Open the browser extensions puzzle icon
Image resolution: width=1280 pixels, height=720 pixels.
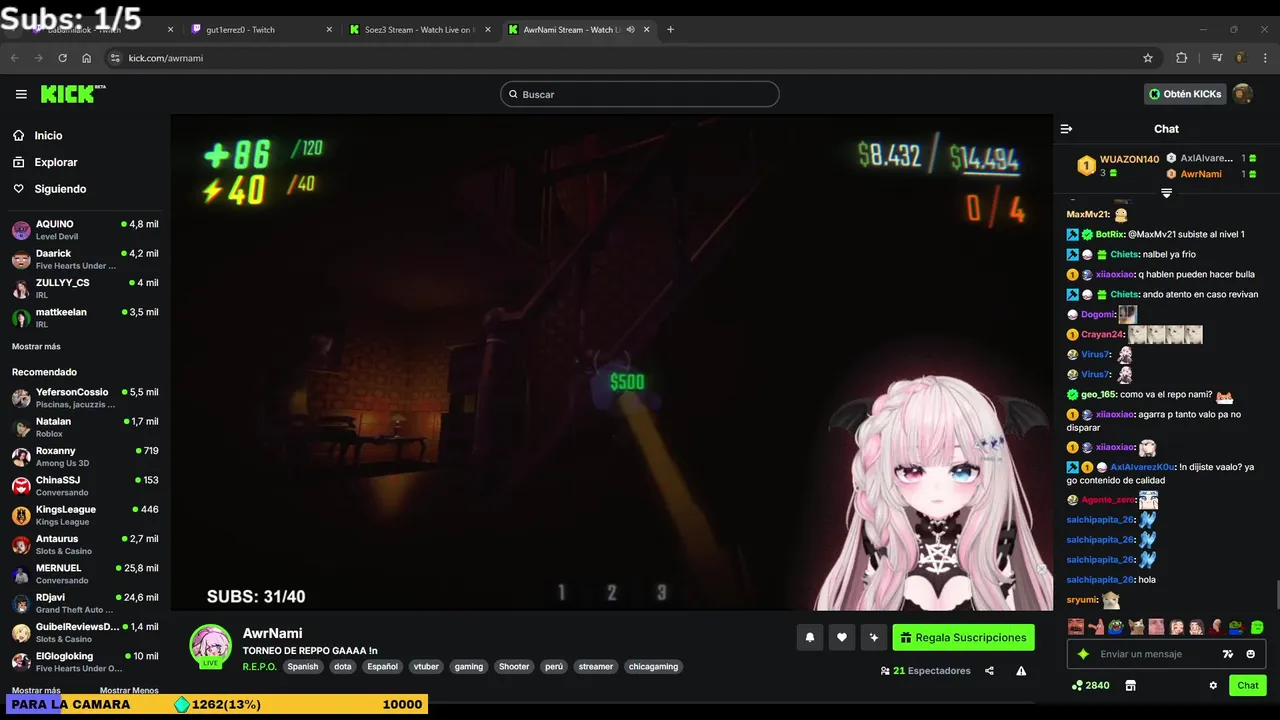[1181, 58]
